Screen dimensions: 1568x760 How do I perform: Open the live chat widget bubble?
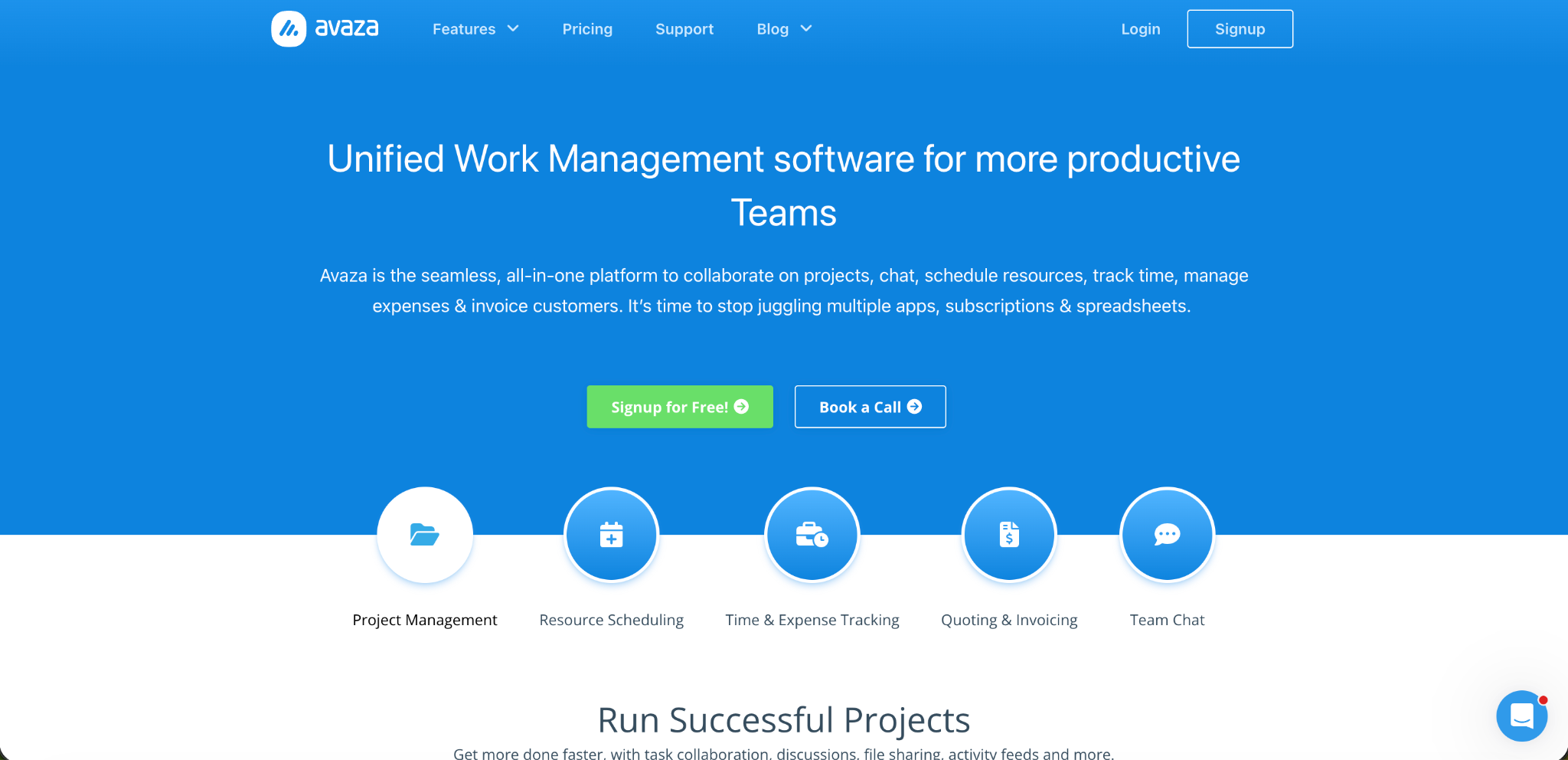coord(1522,716)
